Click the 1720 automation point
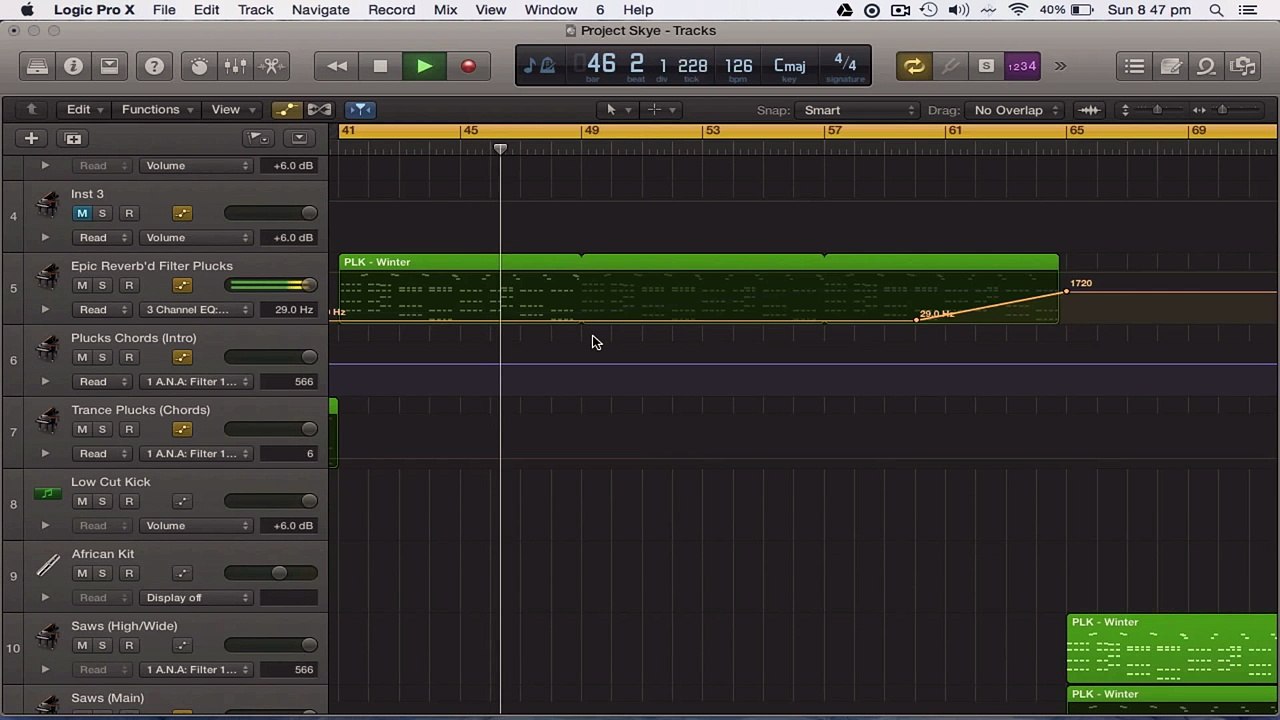The image size is (1280, 720). 1066,290
